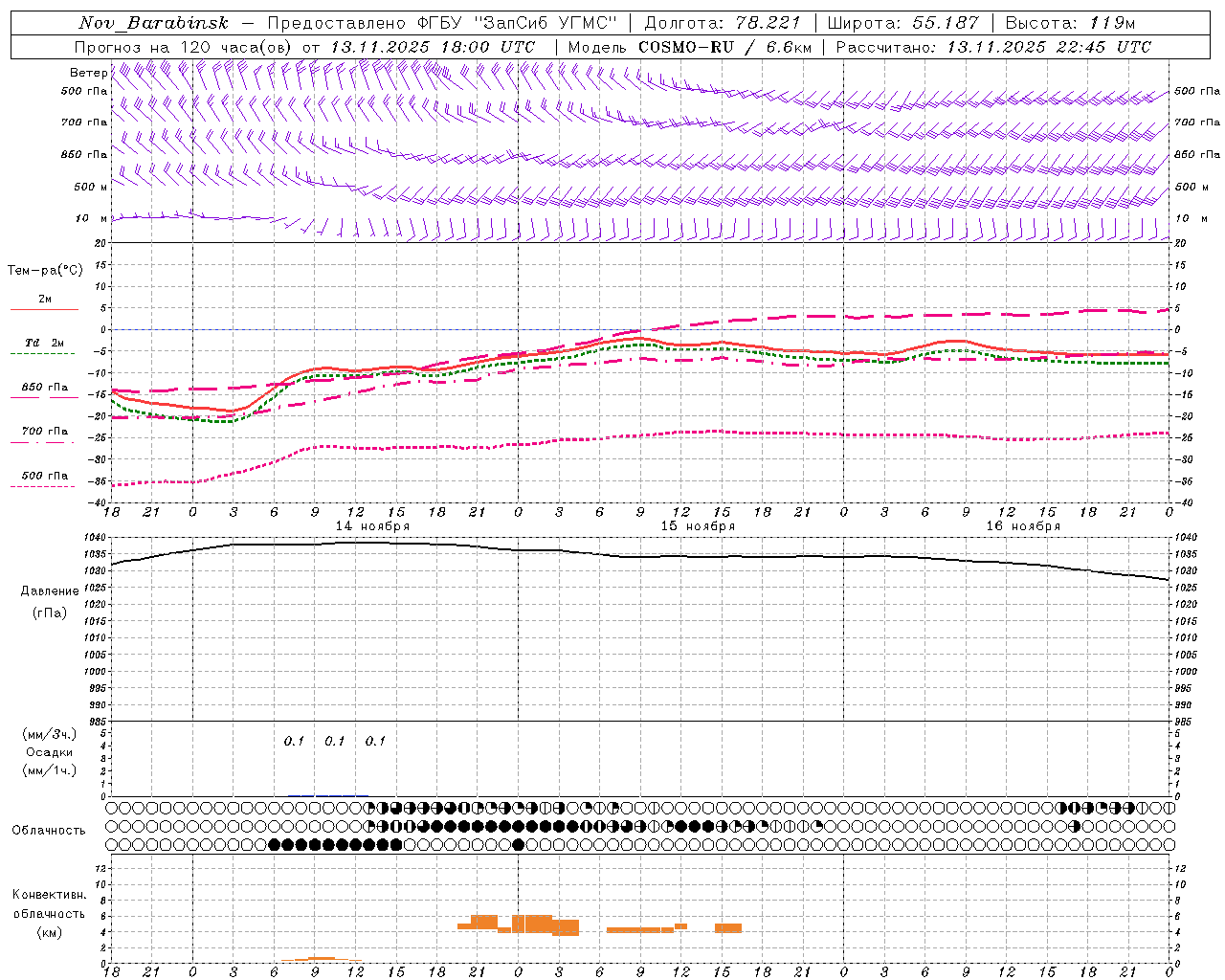
Task: Click the (мм/1ч.) precipitation unit label
Action: pyautogui.click(x=50, y=770)
